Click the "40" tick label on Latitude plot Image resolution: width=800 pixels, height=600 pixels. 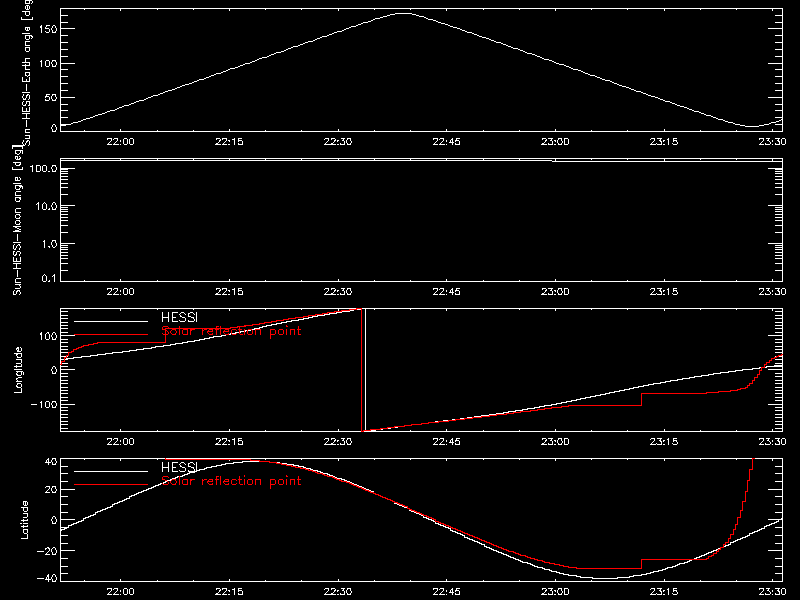(51, 462)
